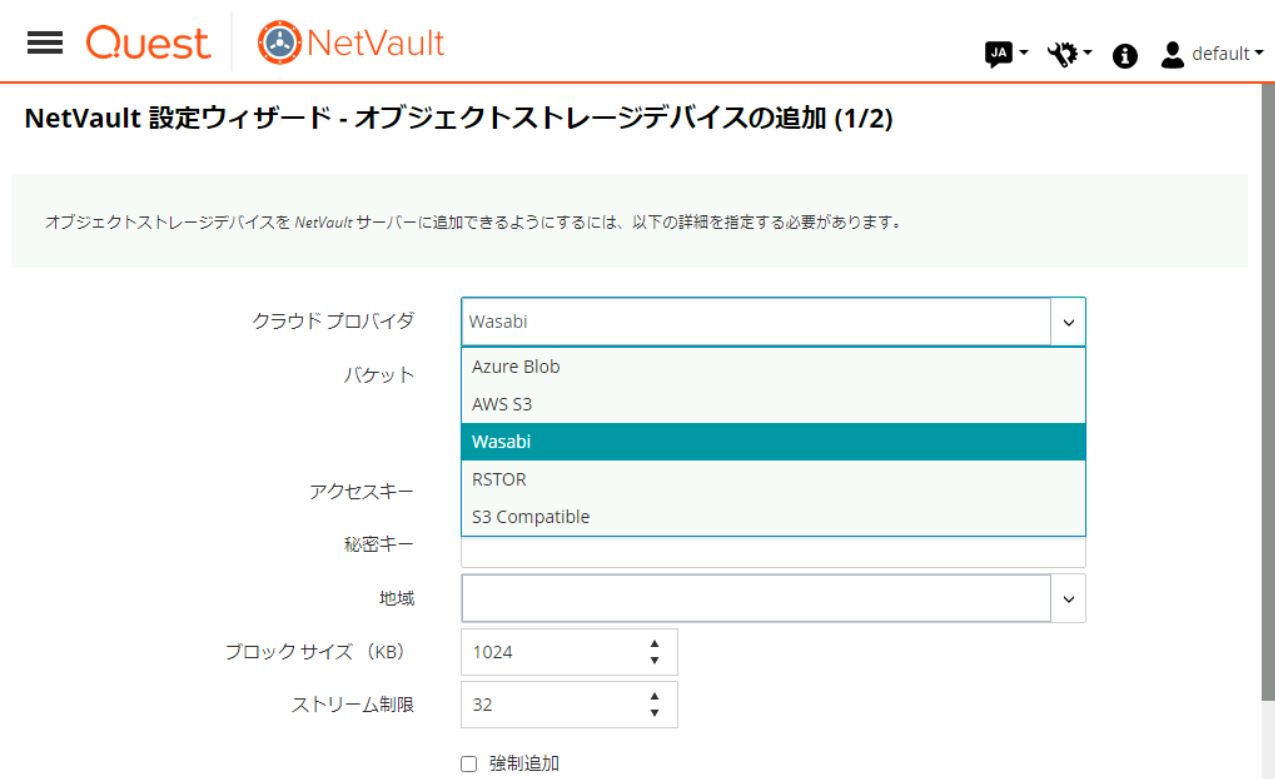Increase block size with up arrow
This screenshot has height=779, width=1275.
[655, 644]
